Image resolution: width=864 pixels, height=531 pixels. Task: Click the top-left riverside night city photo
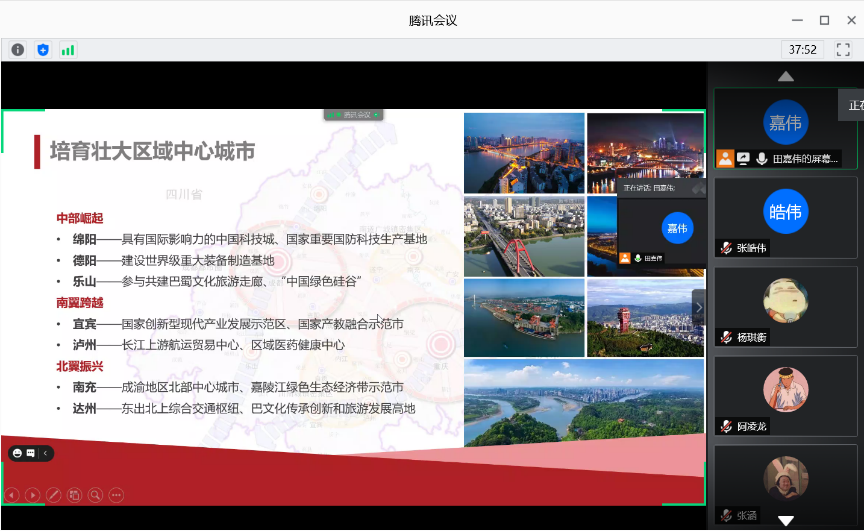coord(524,153)
